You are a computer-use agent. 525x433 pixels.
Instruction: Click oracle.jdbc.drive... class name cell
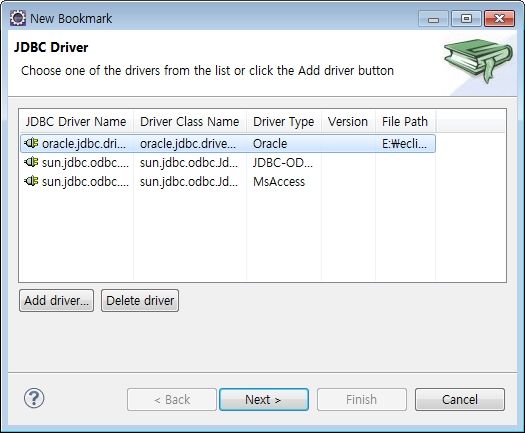[x=188, y=144]
